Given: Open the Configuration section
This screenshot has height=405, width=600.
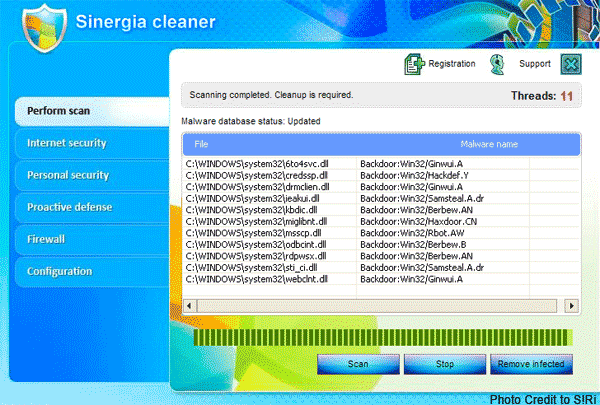Looking at the screenshot, I should pos(92,271).
